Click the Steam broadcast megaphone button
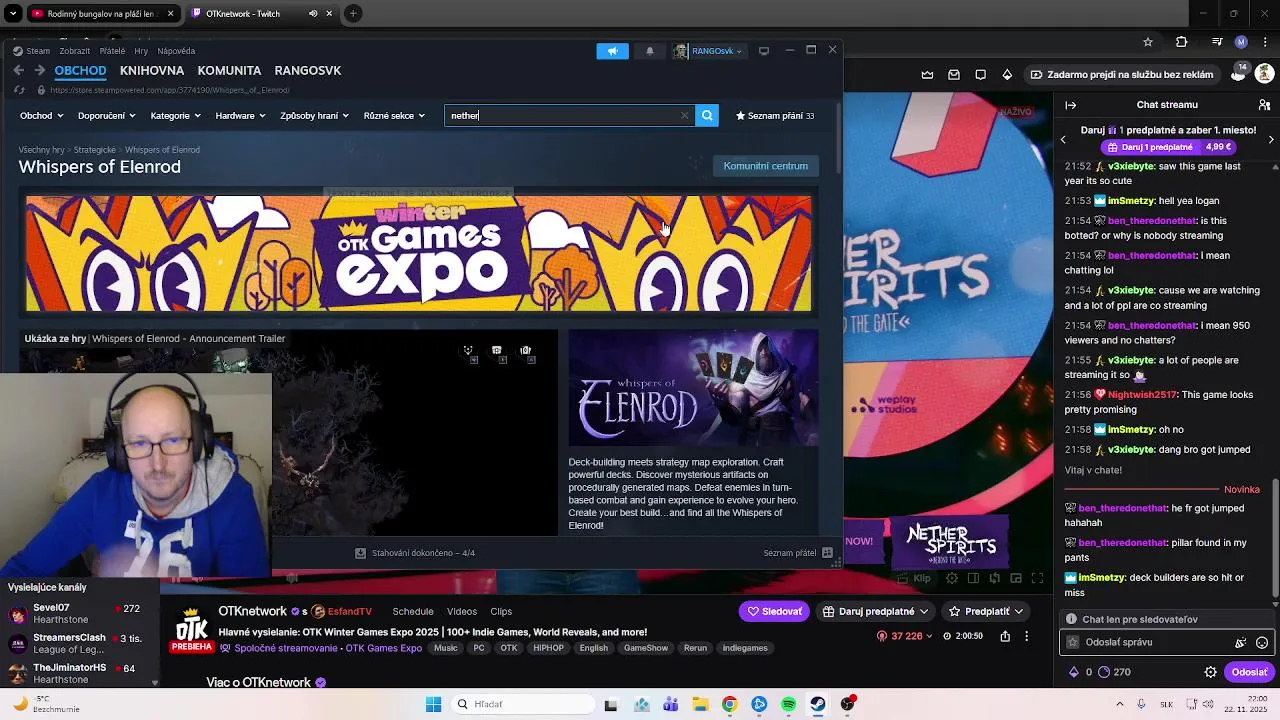The height and width of the screenshot is (720, 1280). [x=613, y=51]
